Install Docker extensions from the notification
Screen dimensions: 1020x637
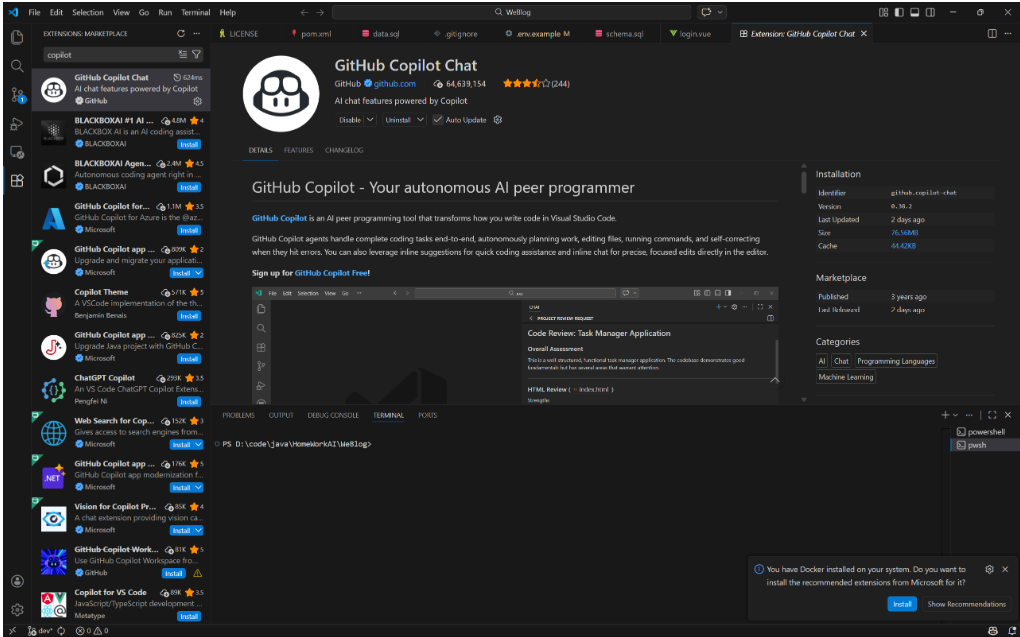point(902,604)
